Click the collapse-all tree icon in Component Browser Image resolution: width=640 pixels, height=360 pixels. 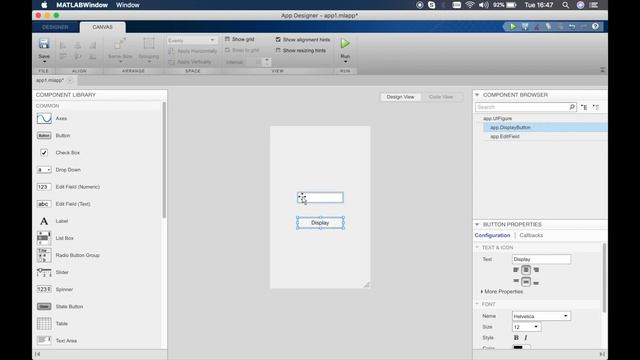[596, 107]
